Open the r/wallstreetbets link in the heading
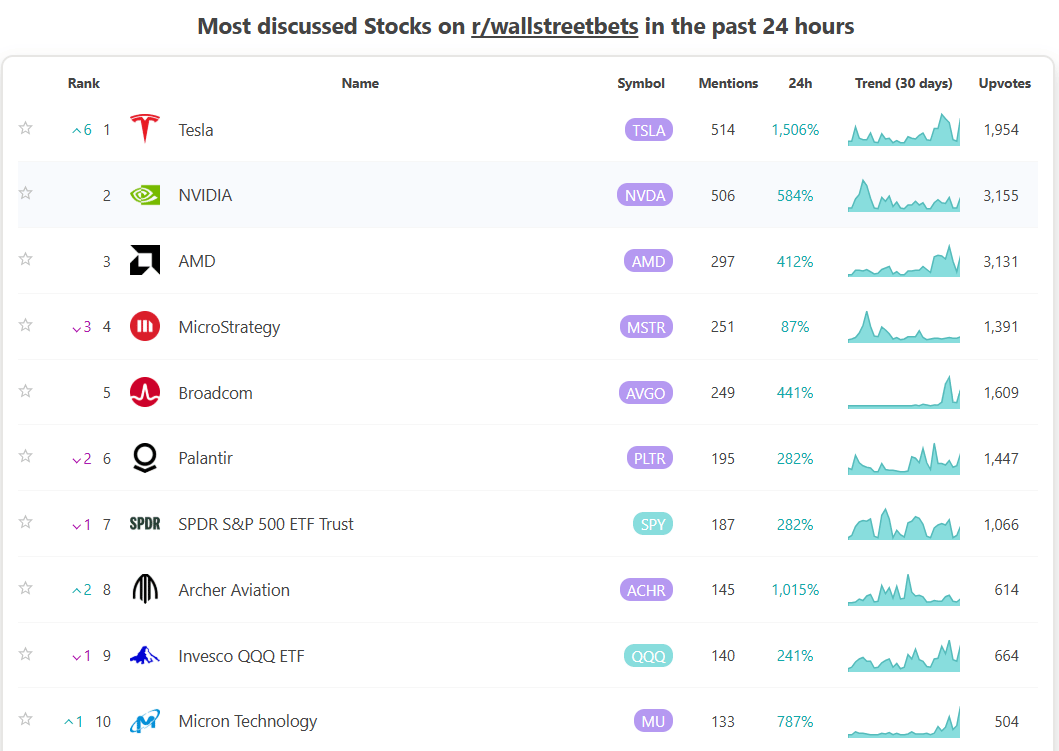The height and width of the screenshot is (751, 1059). (554, 26)
